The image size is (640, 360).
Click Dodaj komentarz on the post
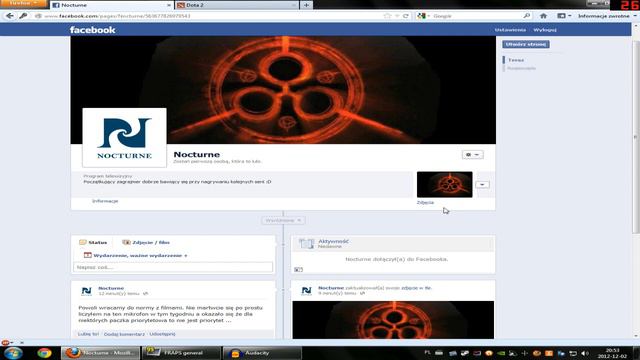124,334
